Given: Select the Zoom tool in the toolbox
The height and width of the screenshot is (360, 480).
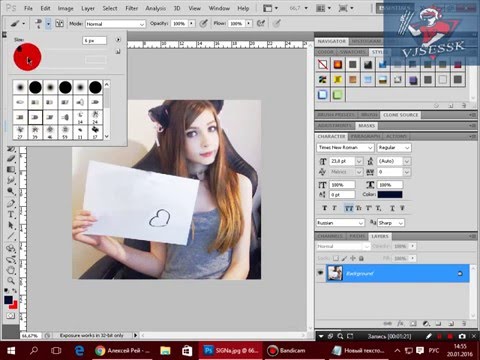Looking at the screenshot, I should [11, 281].
